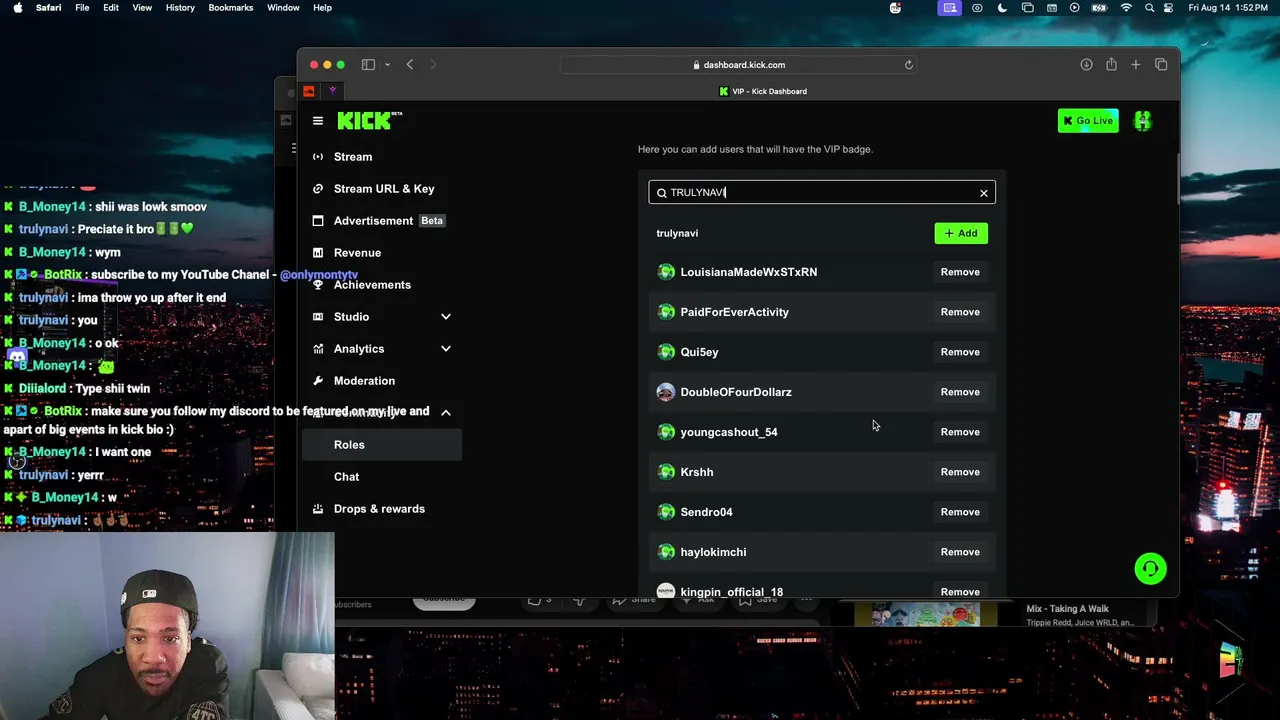Screen dimensions: 1280x720
Task: Click the Revenue chart icon
Action: [318, 253]
